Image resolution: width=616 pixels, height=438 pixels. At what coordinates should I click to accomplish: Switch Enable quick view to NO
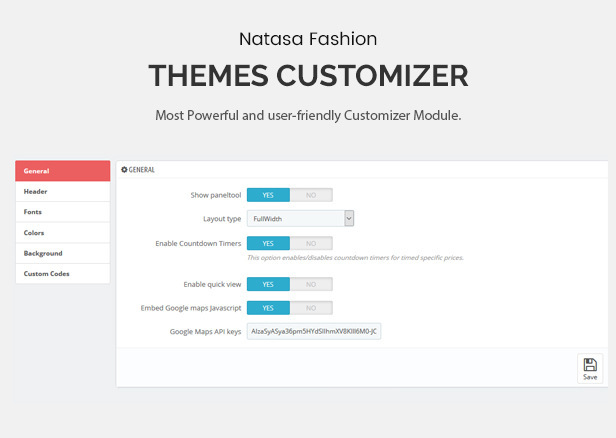pos(311,284)
